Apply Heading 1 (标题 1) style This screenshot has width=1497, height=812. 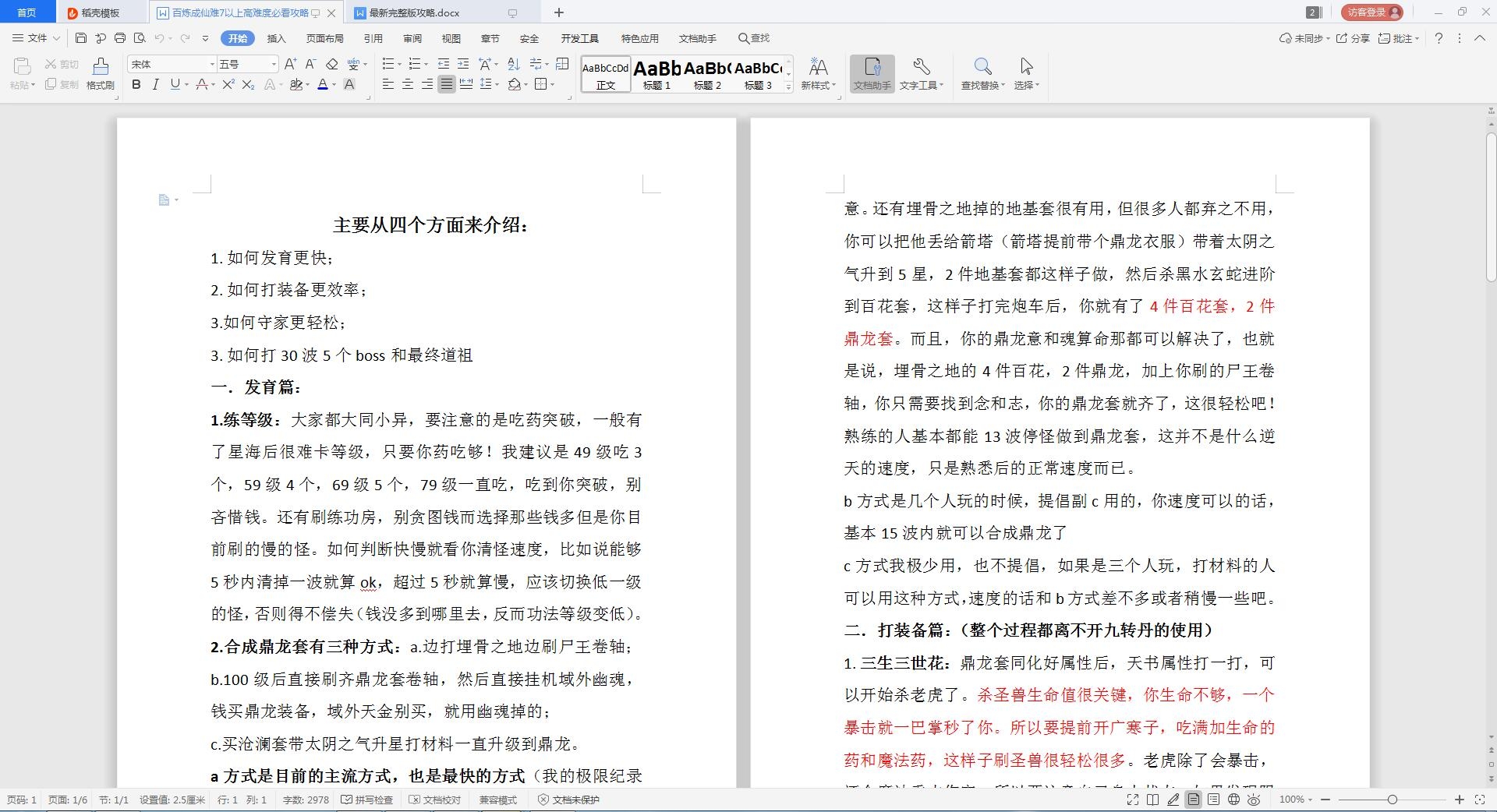pyautogui.click(x=656, y=75)
